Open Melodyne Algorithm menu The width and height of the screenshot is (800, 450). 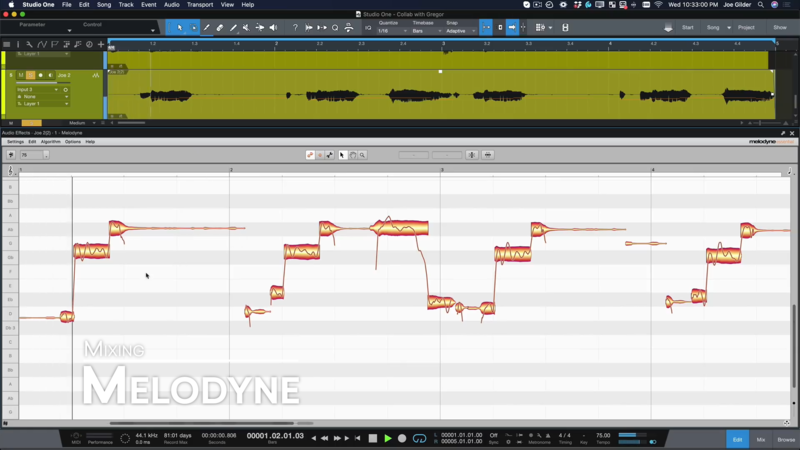(x=51, y=142)
